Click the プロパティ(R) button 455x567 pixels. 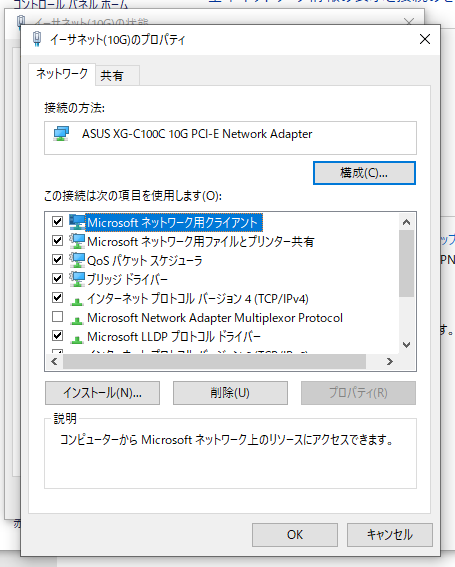(358, 393)
